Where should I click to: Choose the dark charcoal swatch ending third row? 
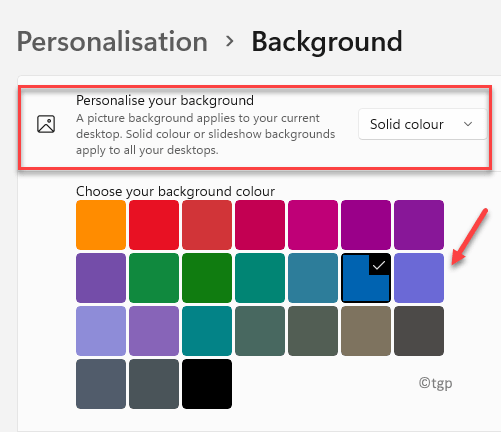419,331
